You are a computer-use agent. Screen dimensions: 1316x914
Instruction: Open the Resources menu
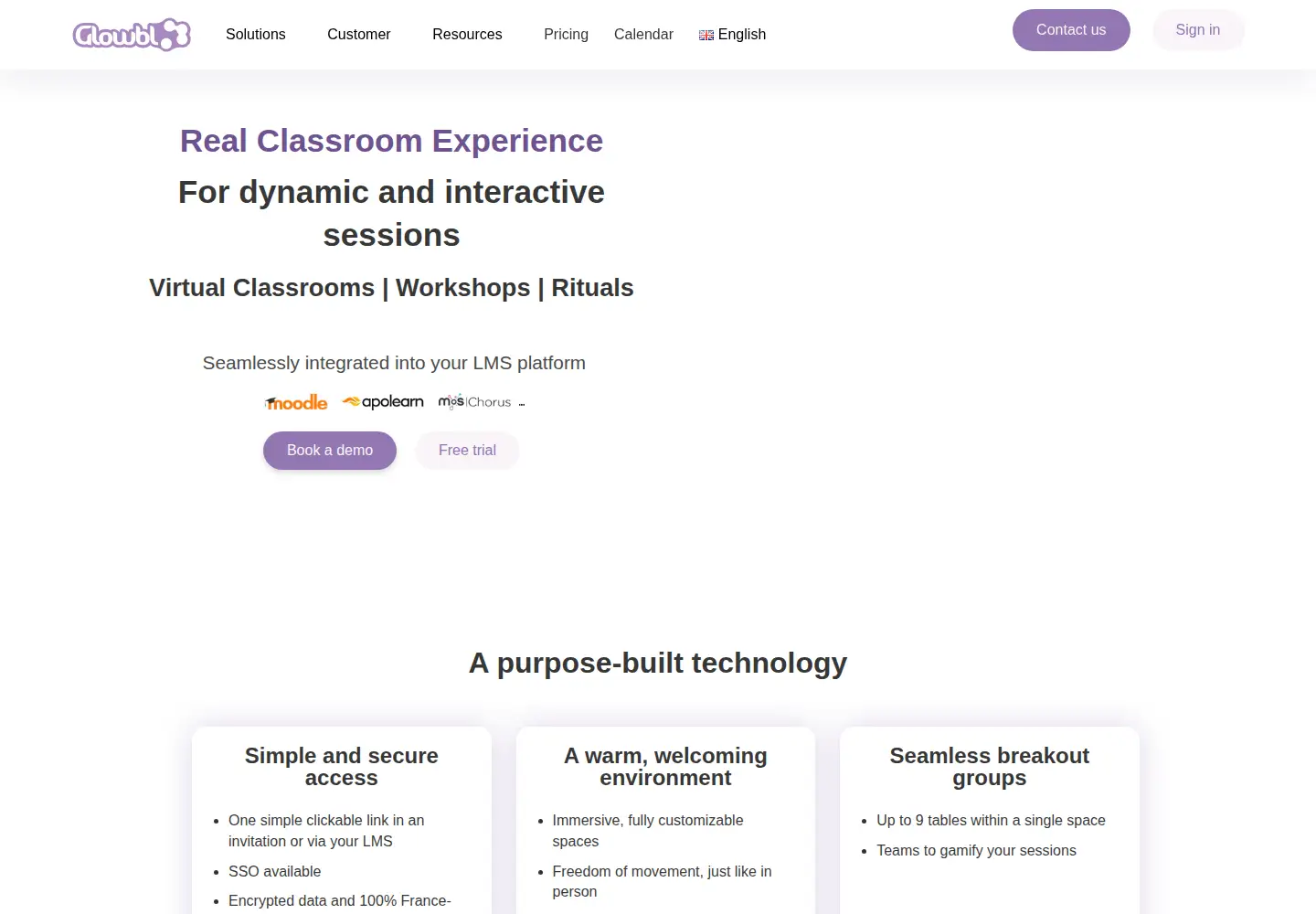click(467, 34)
